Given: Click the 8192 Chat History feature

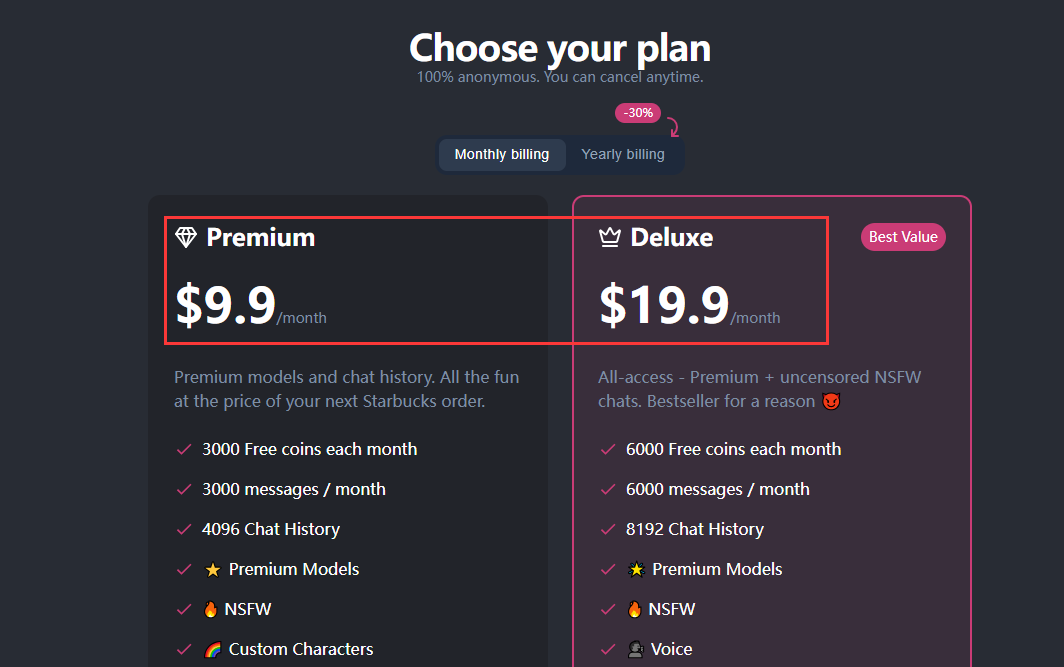Looking at the screenshot, I should [695, 529].
